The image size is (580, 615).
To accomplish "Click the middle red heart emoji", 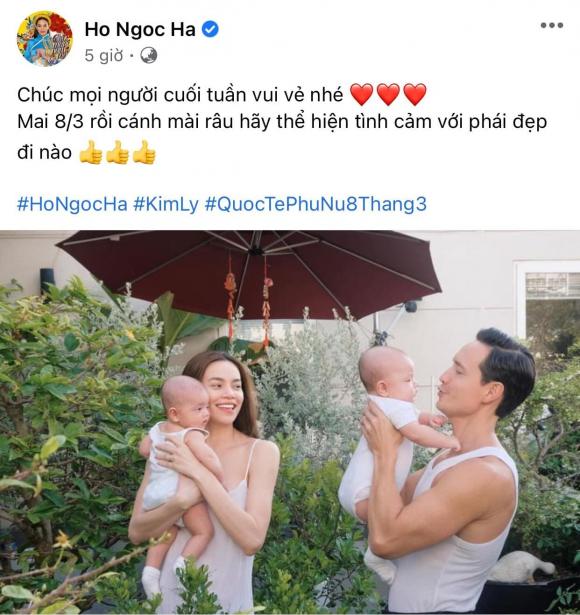I will (x=388, y=95).
